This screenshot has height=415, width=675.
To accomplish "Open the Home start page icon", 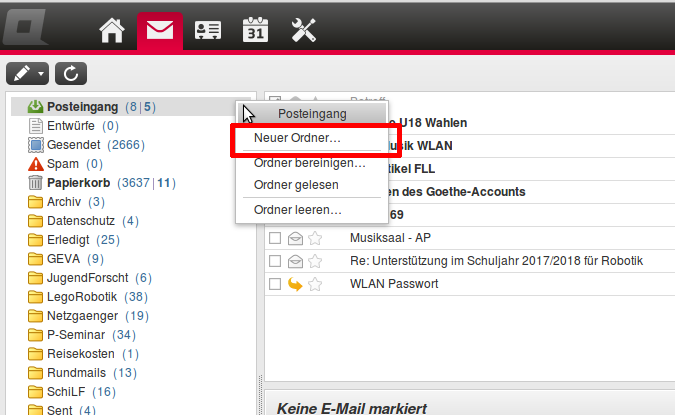I will point(112,30).
